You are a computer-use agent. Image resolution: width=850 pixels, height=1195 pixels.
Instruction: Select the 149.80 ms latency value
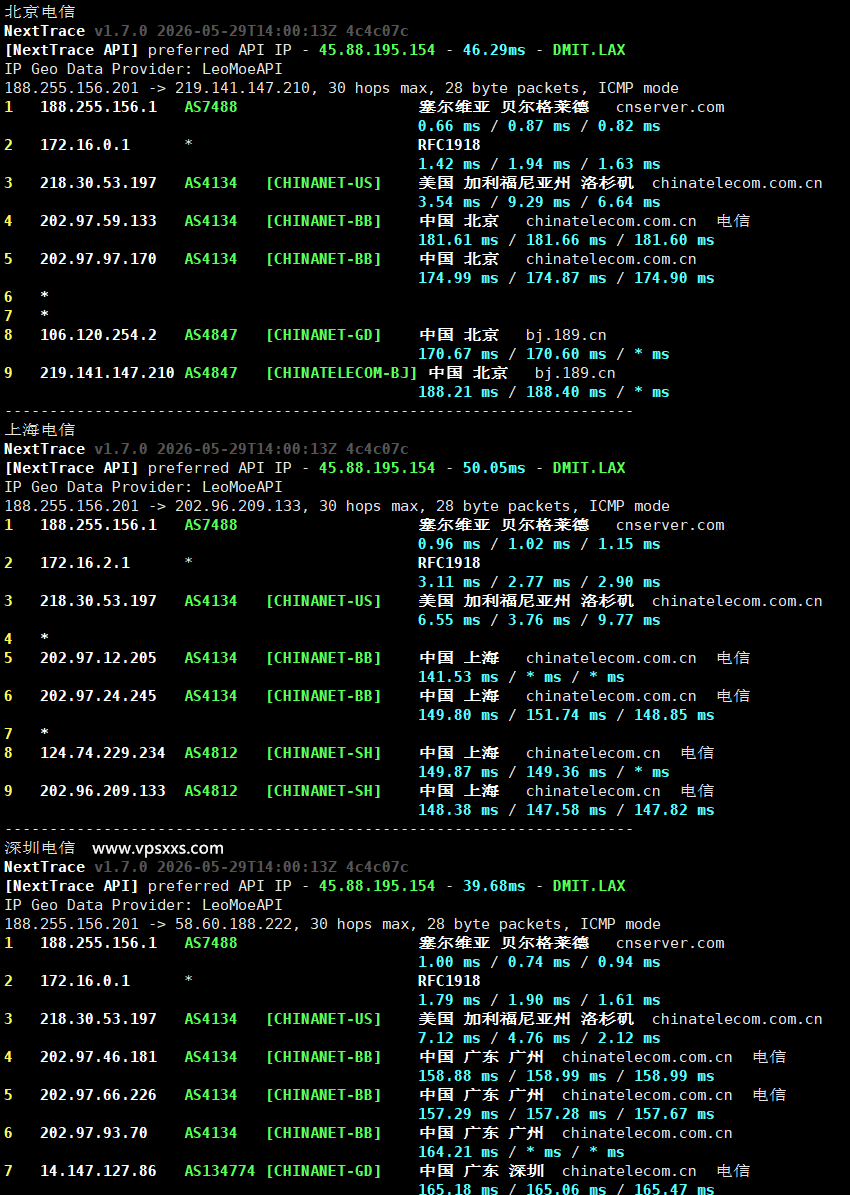tap(458, 715)
